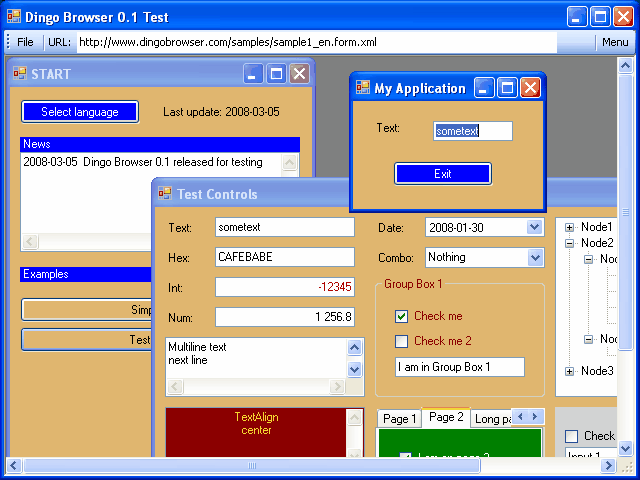Screen dimensions: 640x480
Task: Switch to the Page 2 tab
Action: (x=446, y=417)
